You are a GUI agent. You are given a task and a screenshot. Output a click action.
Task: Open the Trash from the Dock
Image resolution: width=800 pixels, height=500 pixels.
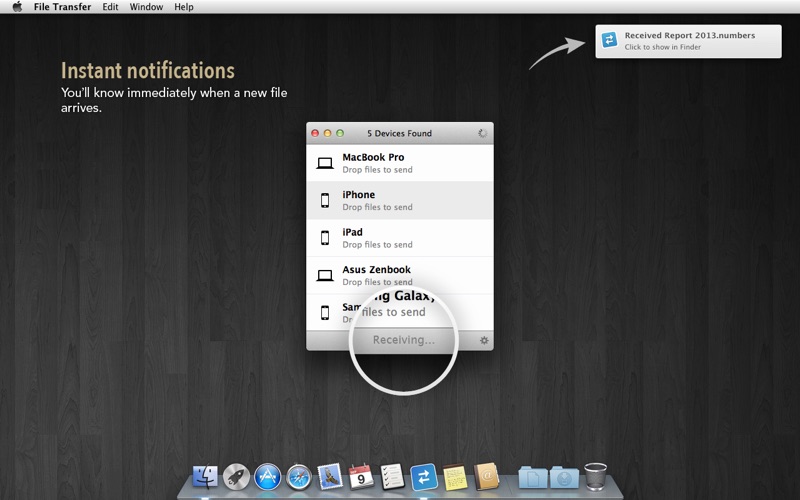(x=595, y=477)
